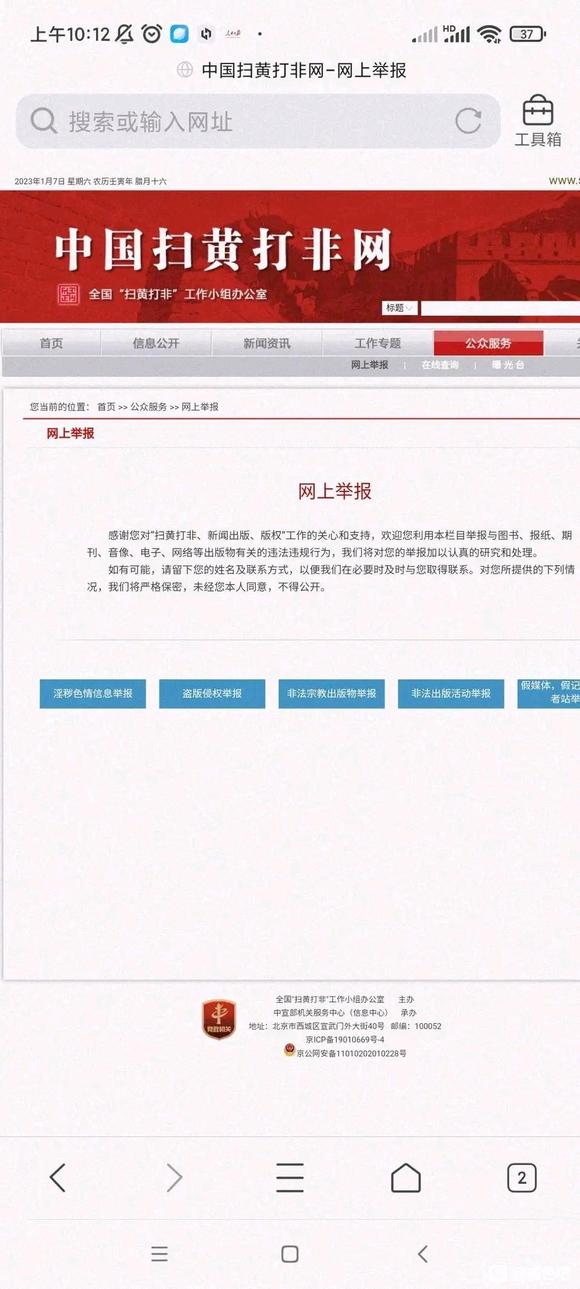Image resolution: width=580 pixels, height=1289 pixels.
Task: Click 京公网安备11010202010228号 link
Action: [x=351, y=1053]
